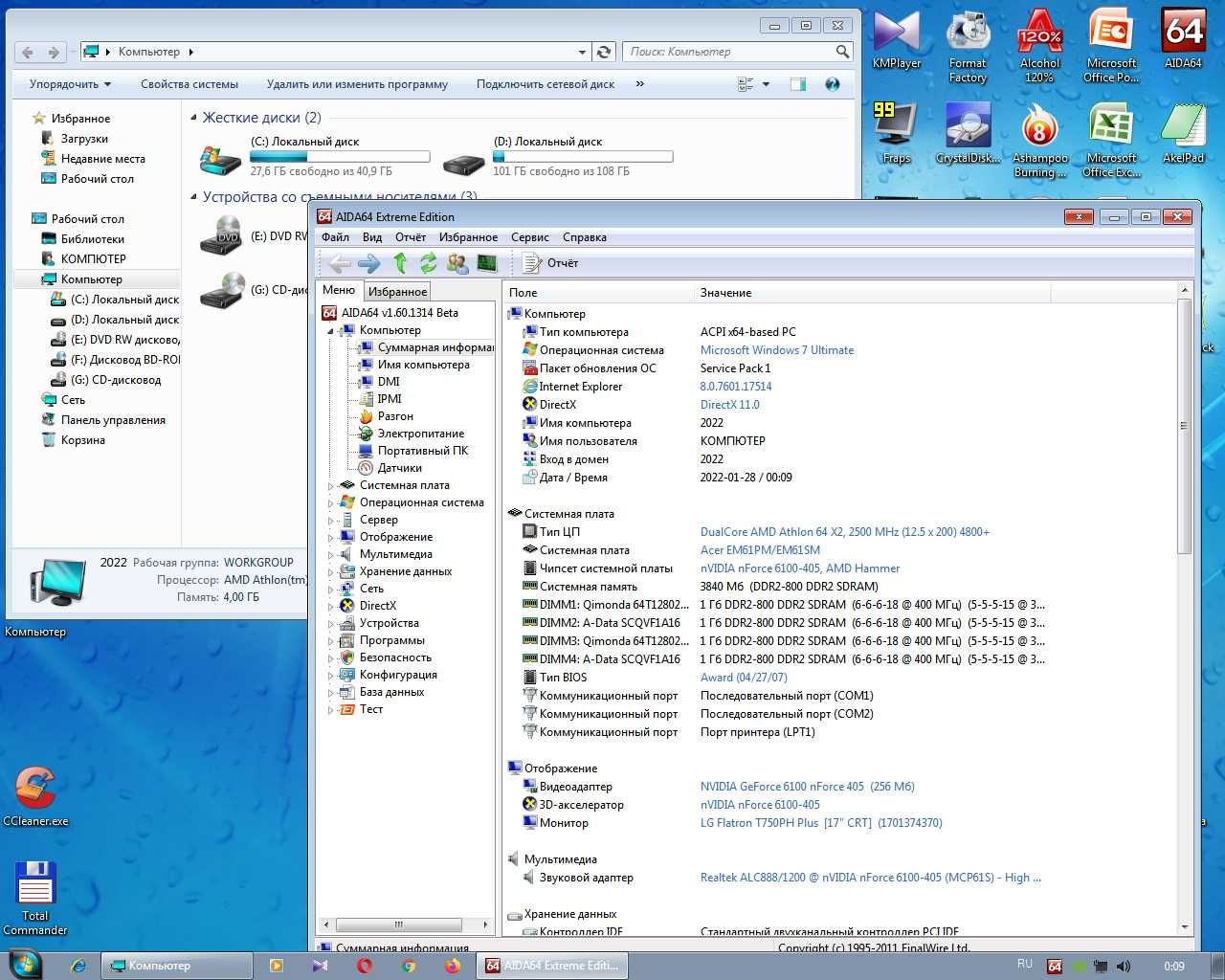Switch to the Меню tab in AIDA64 panel

pos(339,290)
